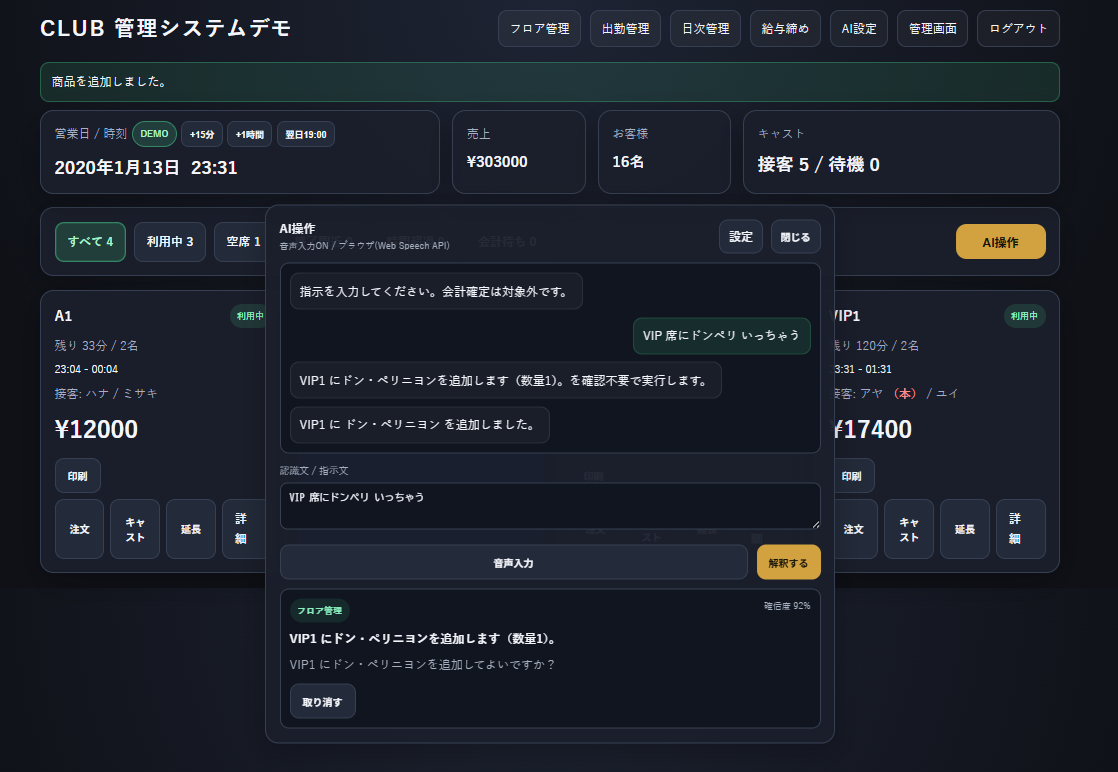Open AI設定 page
This screenshot has width=1118, height=772.
[x=858, y=29]
